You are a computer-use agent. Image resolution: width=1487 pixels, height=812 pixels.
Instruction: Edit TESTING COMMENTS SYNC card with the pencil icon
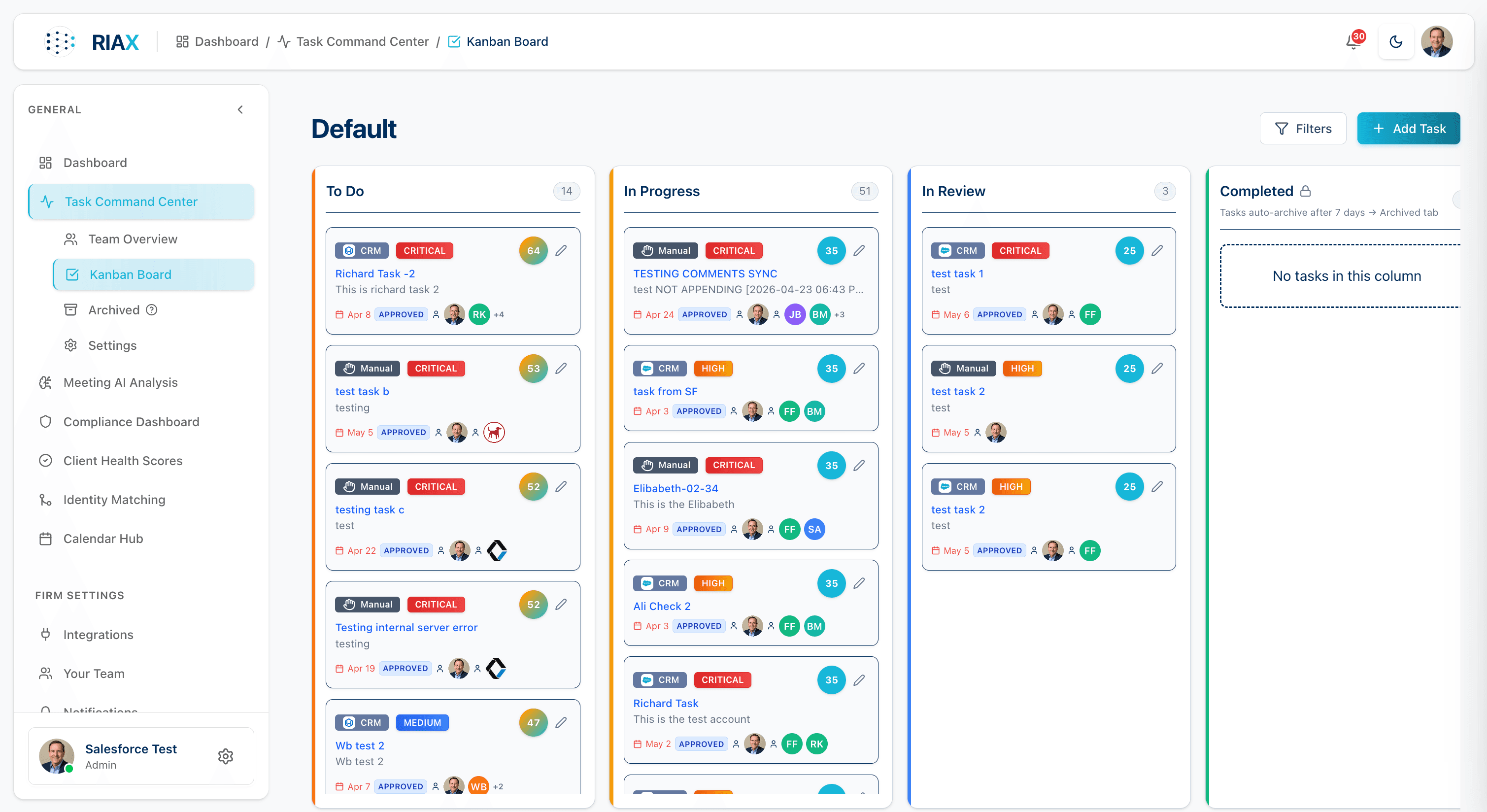coord(859,250)
